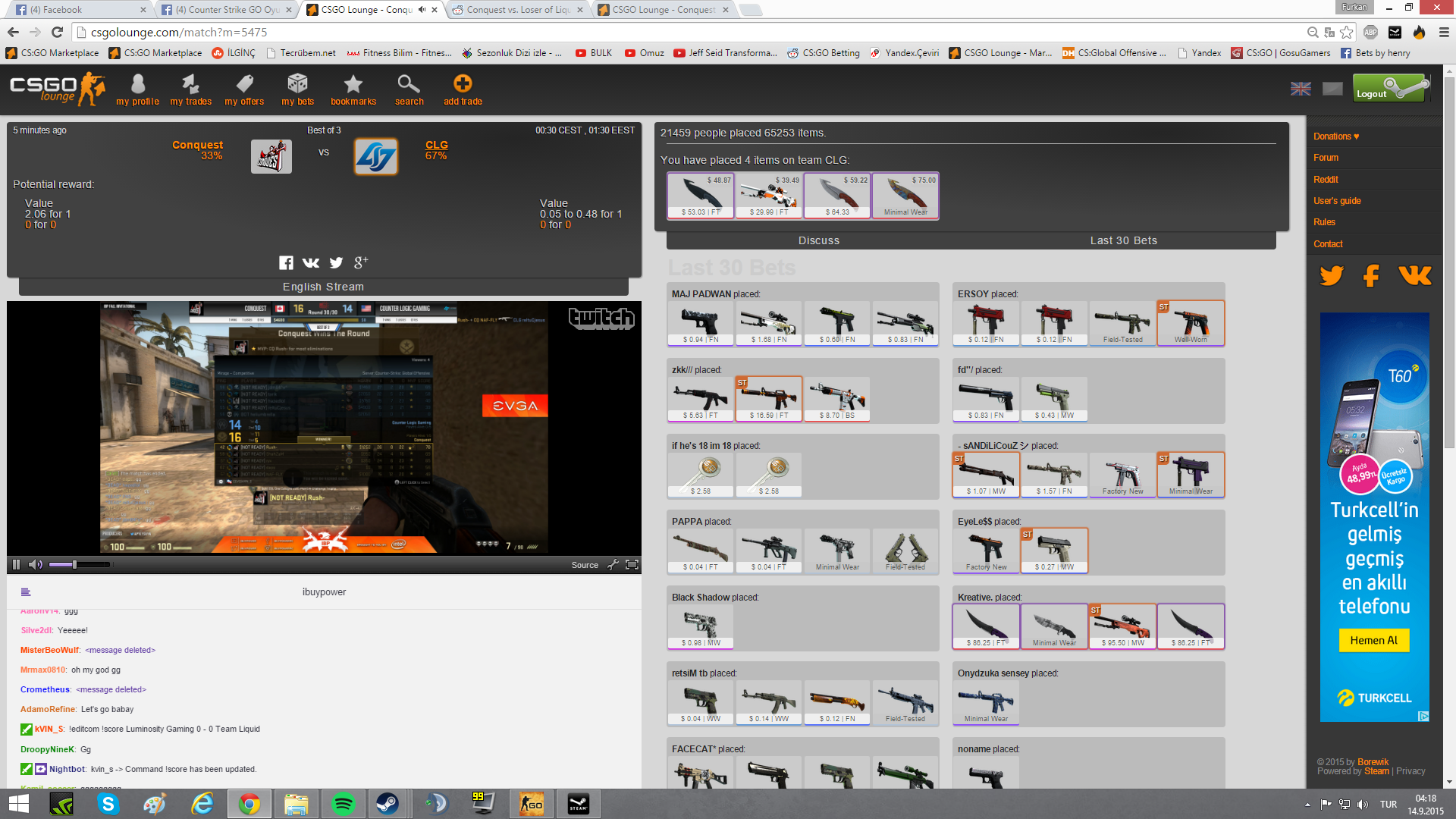Image resolution: width=1456 pixels, height=819 pixels.
Task: Toggle stream fullscreen mode
Action: (632, 564)
